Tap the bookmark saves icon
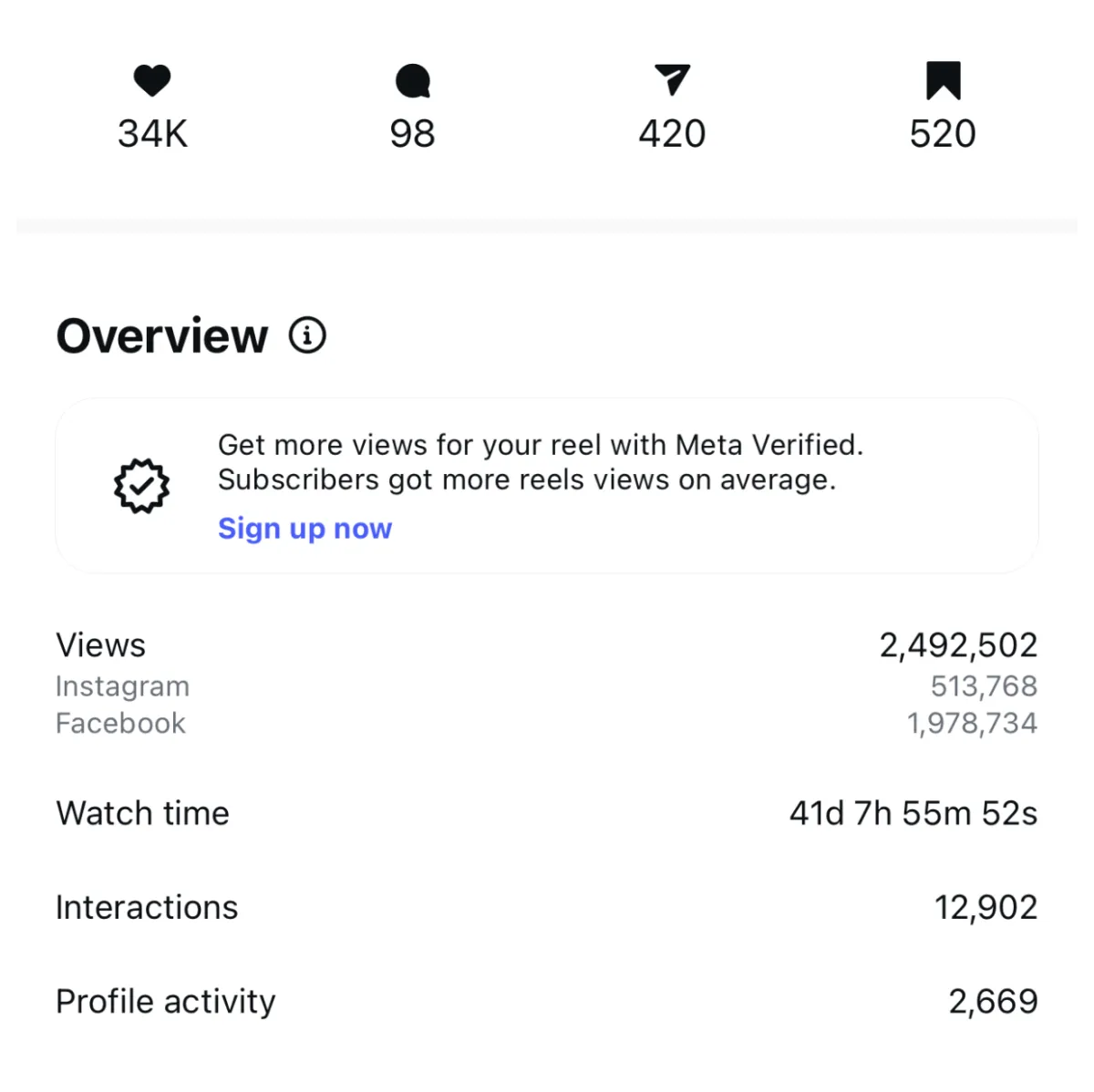The width and height of the screenshot is (1094, 1092). (943, 80)
